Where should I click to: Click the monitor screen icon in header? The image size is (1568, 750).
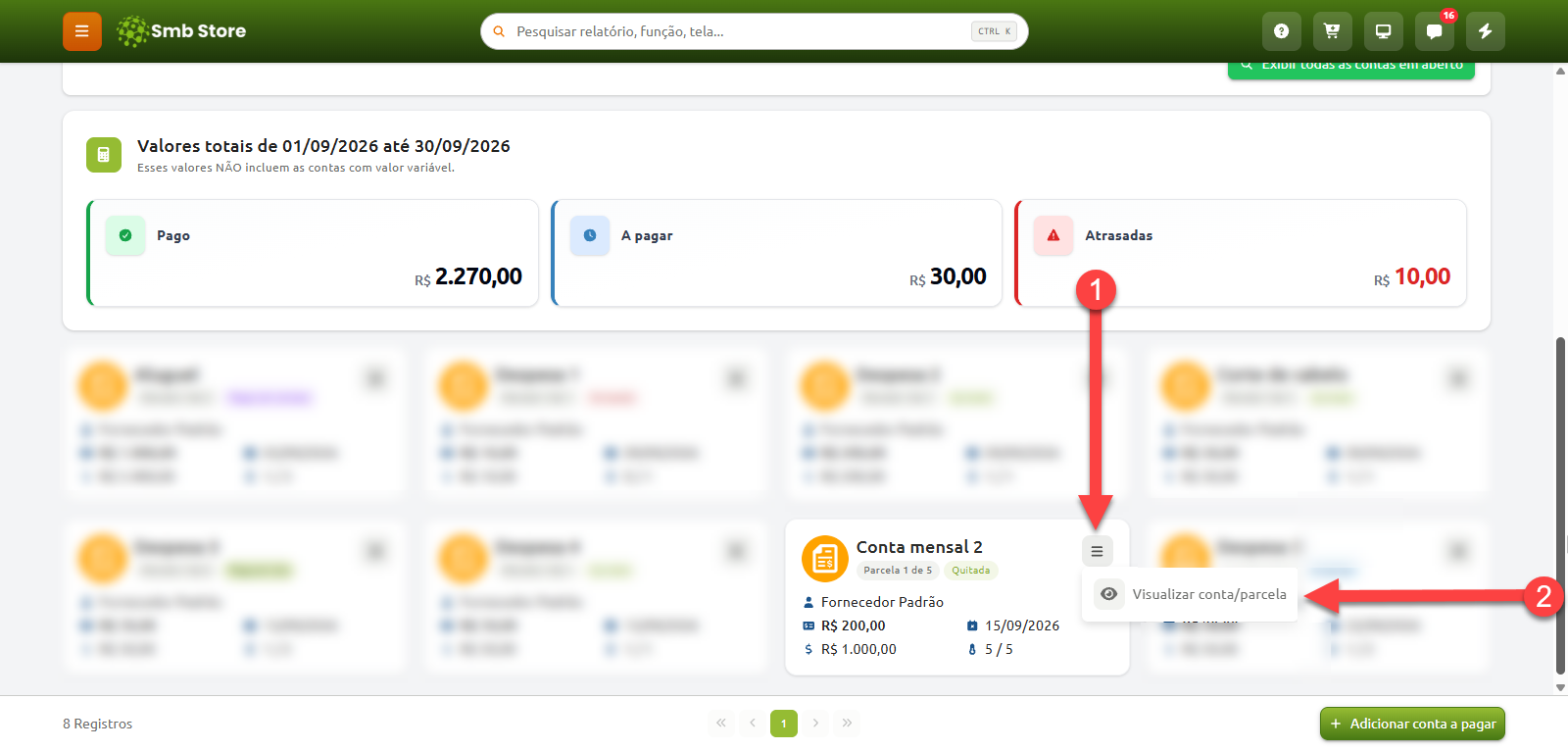1383,31
